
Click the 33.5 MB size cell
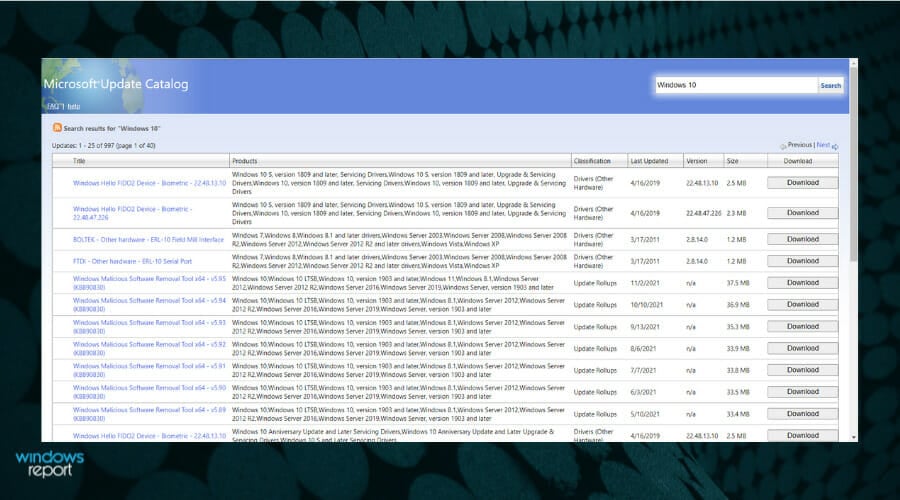(x=738, y=392)
